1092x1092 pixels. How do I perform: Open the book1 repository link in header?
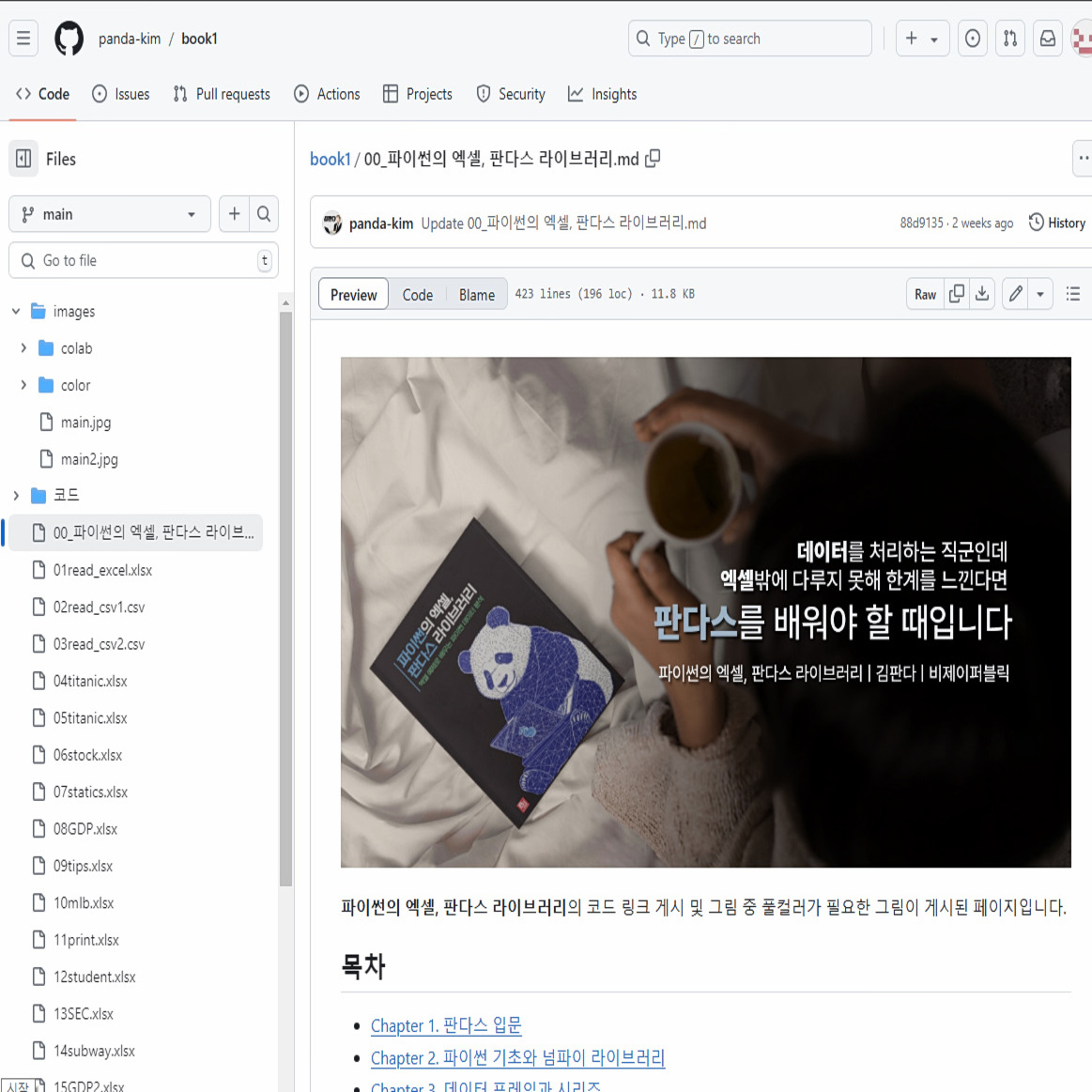point(199,39)
